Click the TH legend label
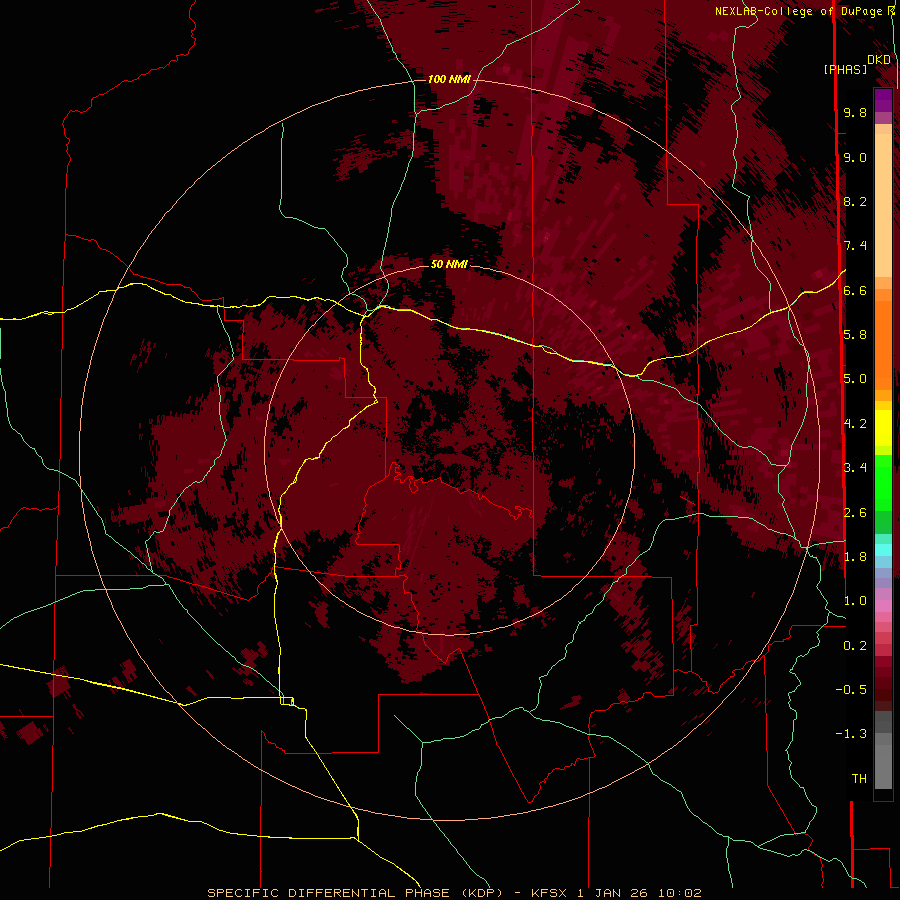 point(859,778)
